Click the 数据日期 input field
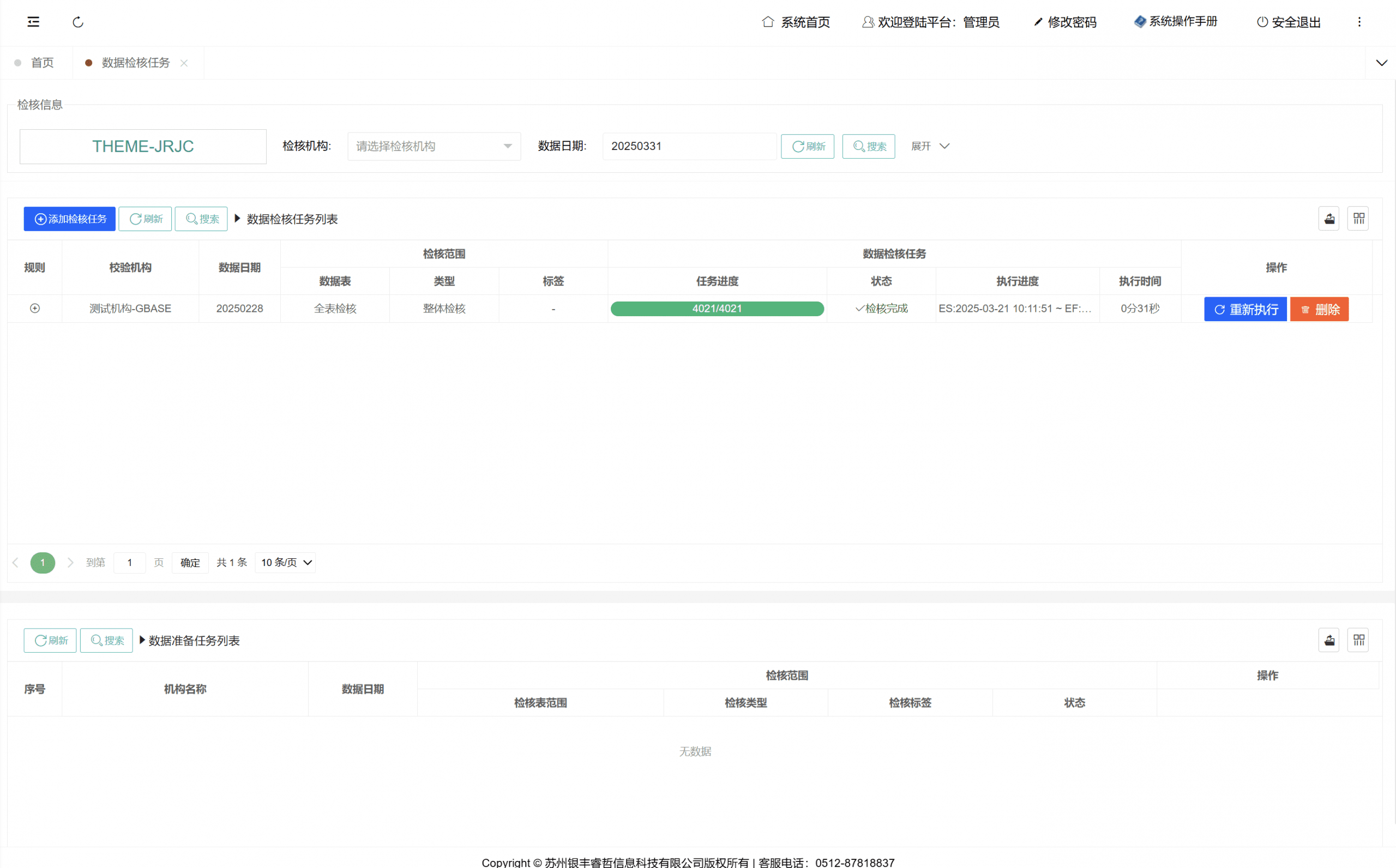 pyautogui.click(x=689, y=146)
